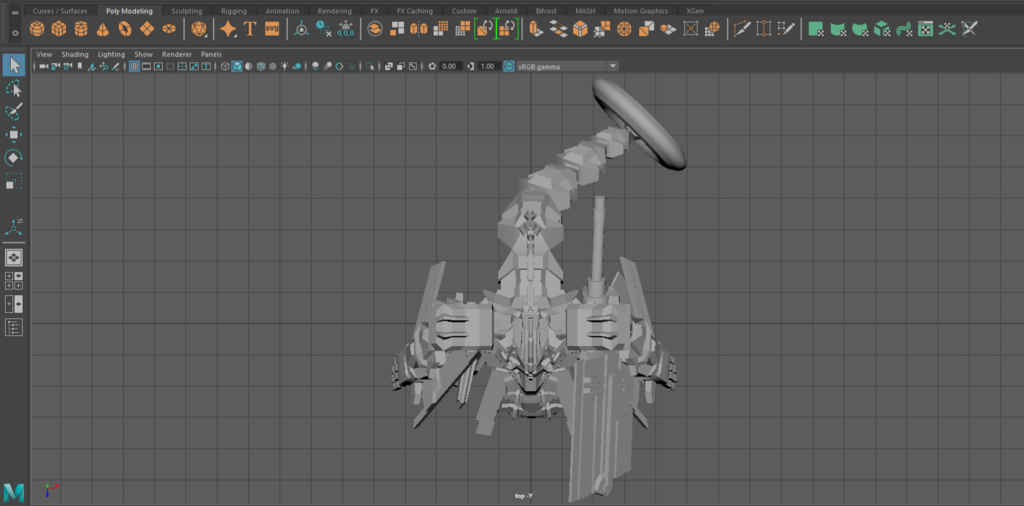Click the freeze transformations 0,0,0 icon
The image size is (1024, 506).
pyautogui.click(x=345, y=29)
